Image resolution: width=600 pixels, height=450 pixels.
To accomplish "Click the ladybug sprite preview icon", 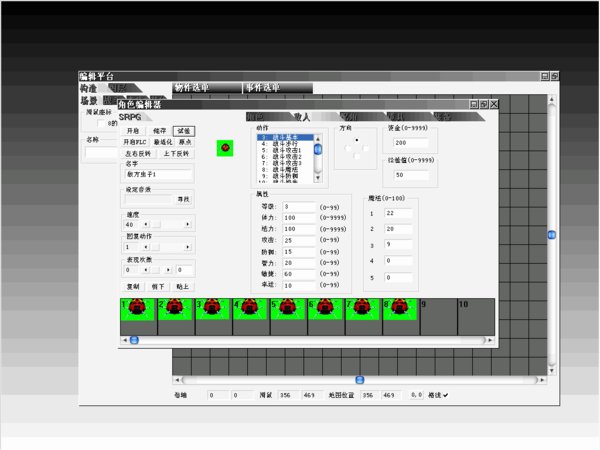I will point(226,147).
